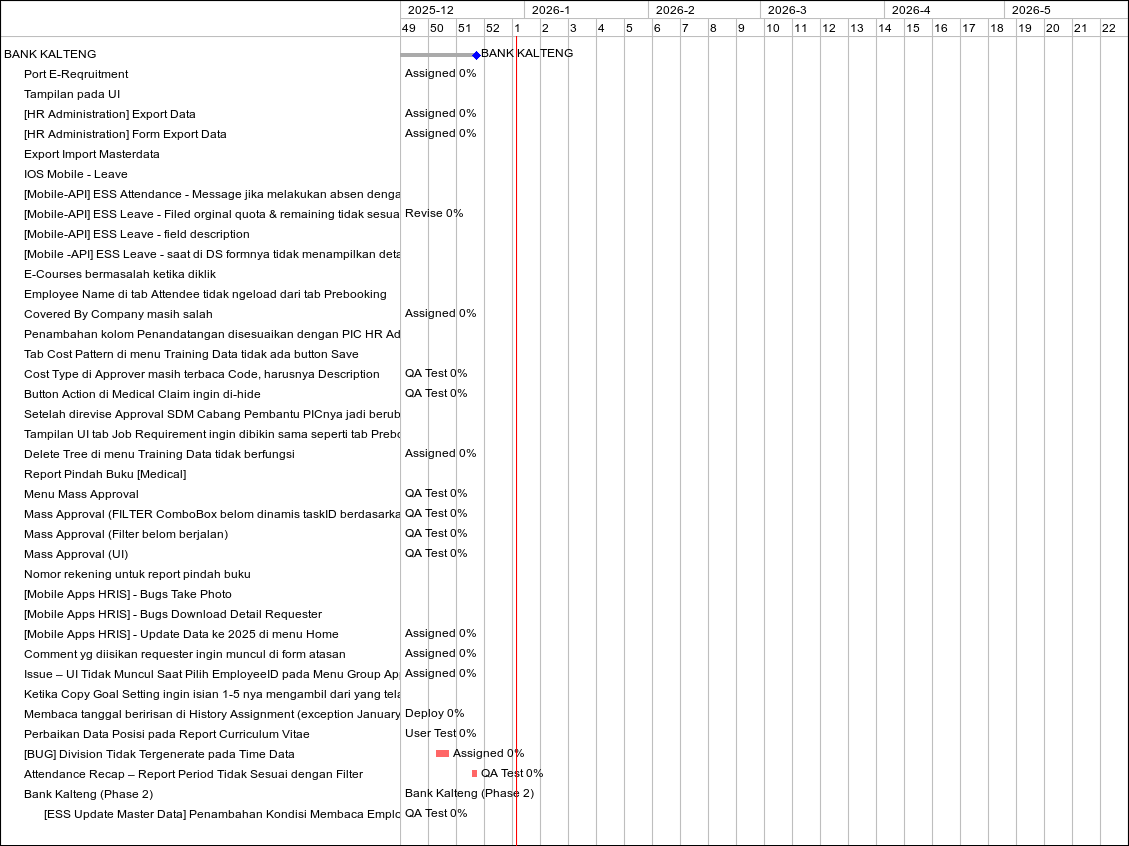Select the IOS Mobile - Leave task

[76, 174]
